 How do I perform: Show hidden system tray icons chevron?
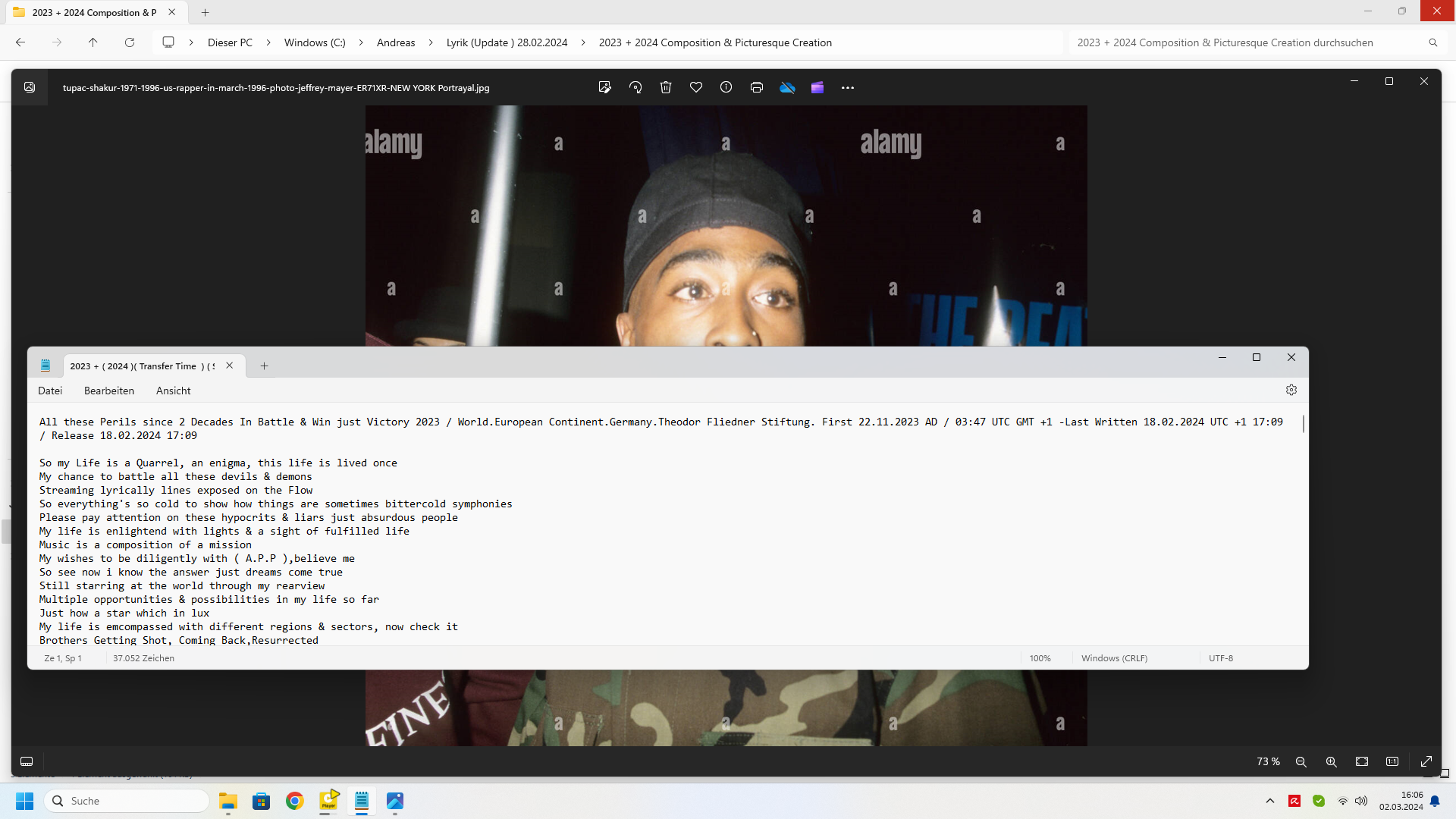coord(1270,801)
